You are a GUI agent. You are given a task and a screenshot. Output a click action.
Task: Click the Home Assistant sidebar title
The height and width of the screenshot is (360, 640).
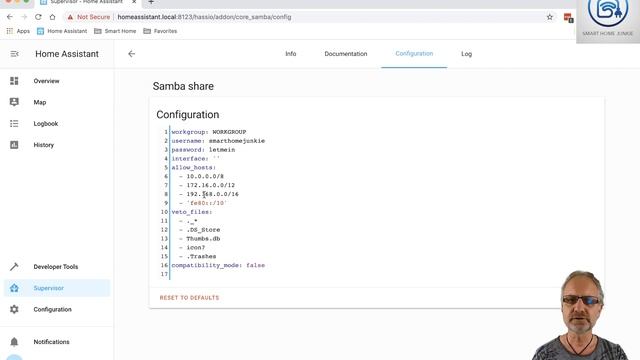67,54
